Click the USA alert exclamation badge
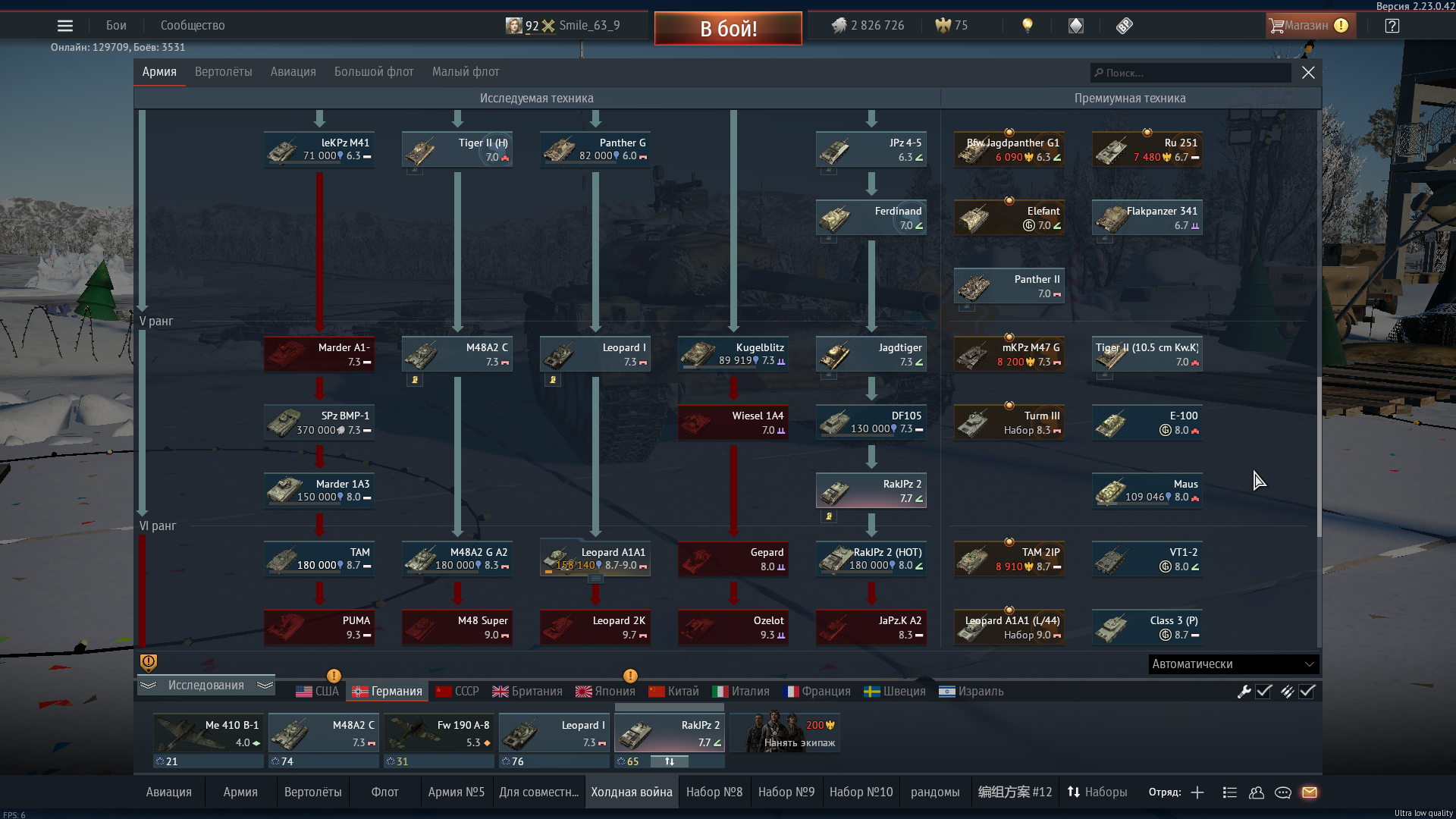Screen dimensions: 1456x819 pos(334,676)
